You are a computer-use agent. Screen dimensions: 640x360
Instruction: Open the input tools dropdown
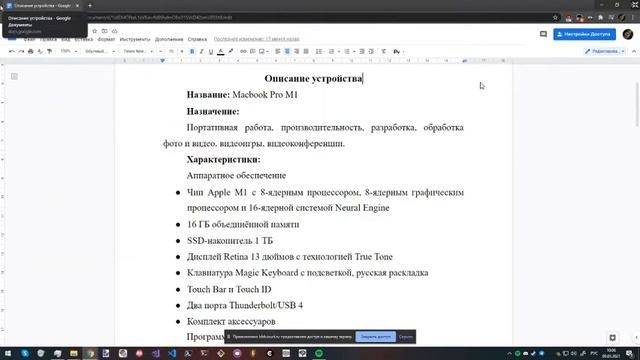[398, 51]
